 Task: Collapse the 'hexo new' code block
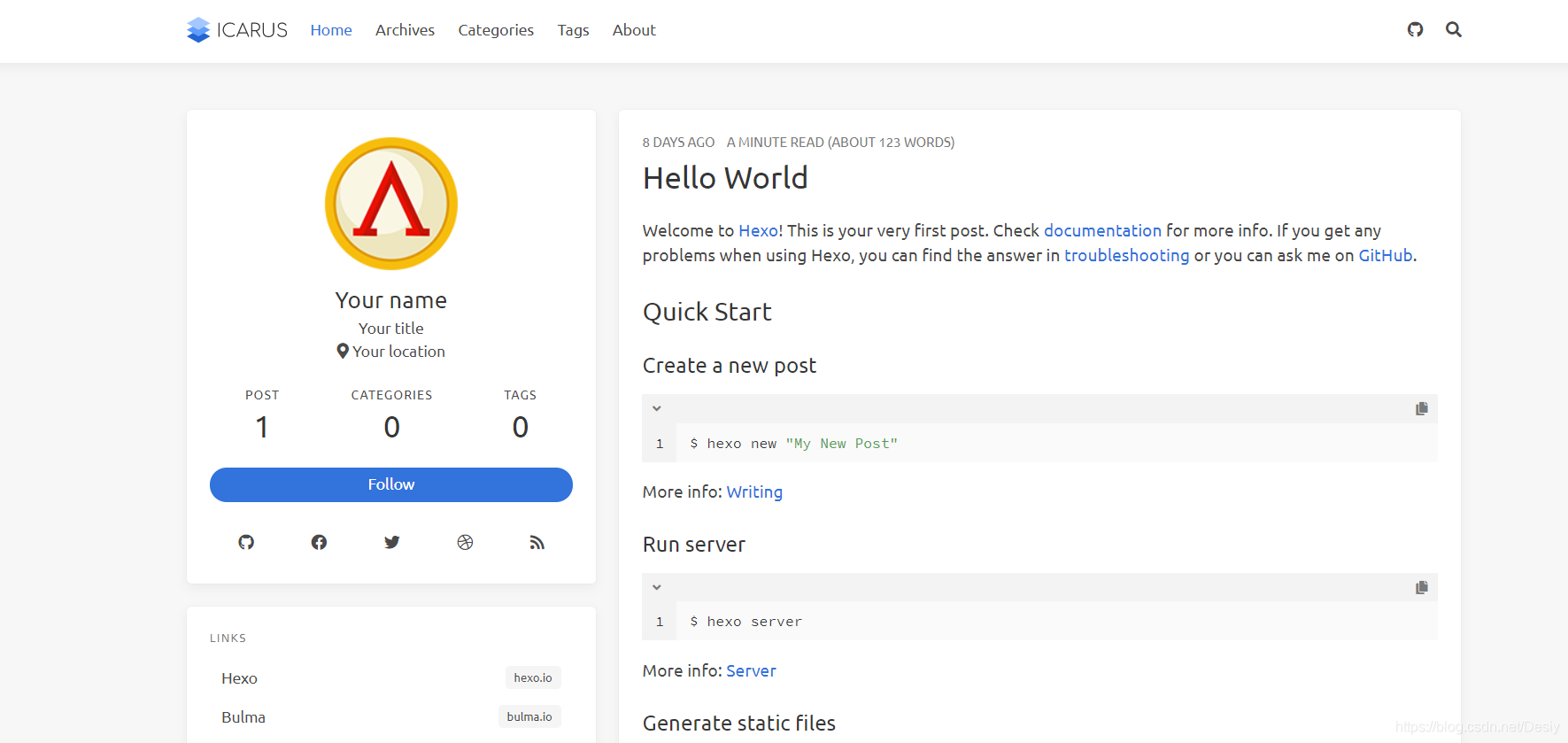coord(657,408)
